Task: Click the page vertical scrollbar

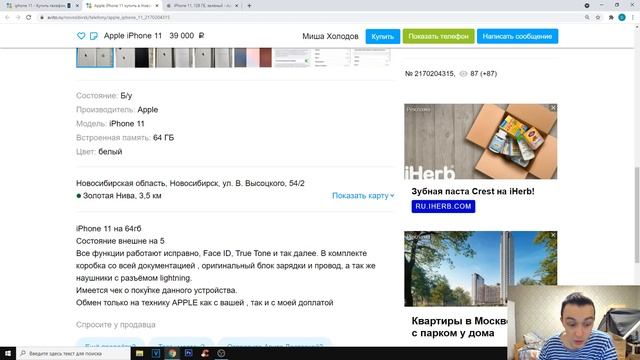Action: [x=637, y=215]
